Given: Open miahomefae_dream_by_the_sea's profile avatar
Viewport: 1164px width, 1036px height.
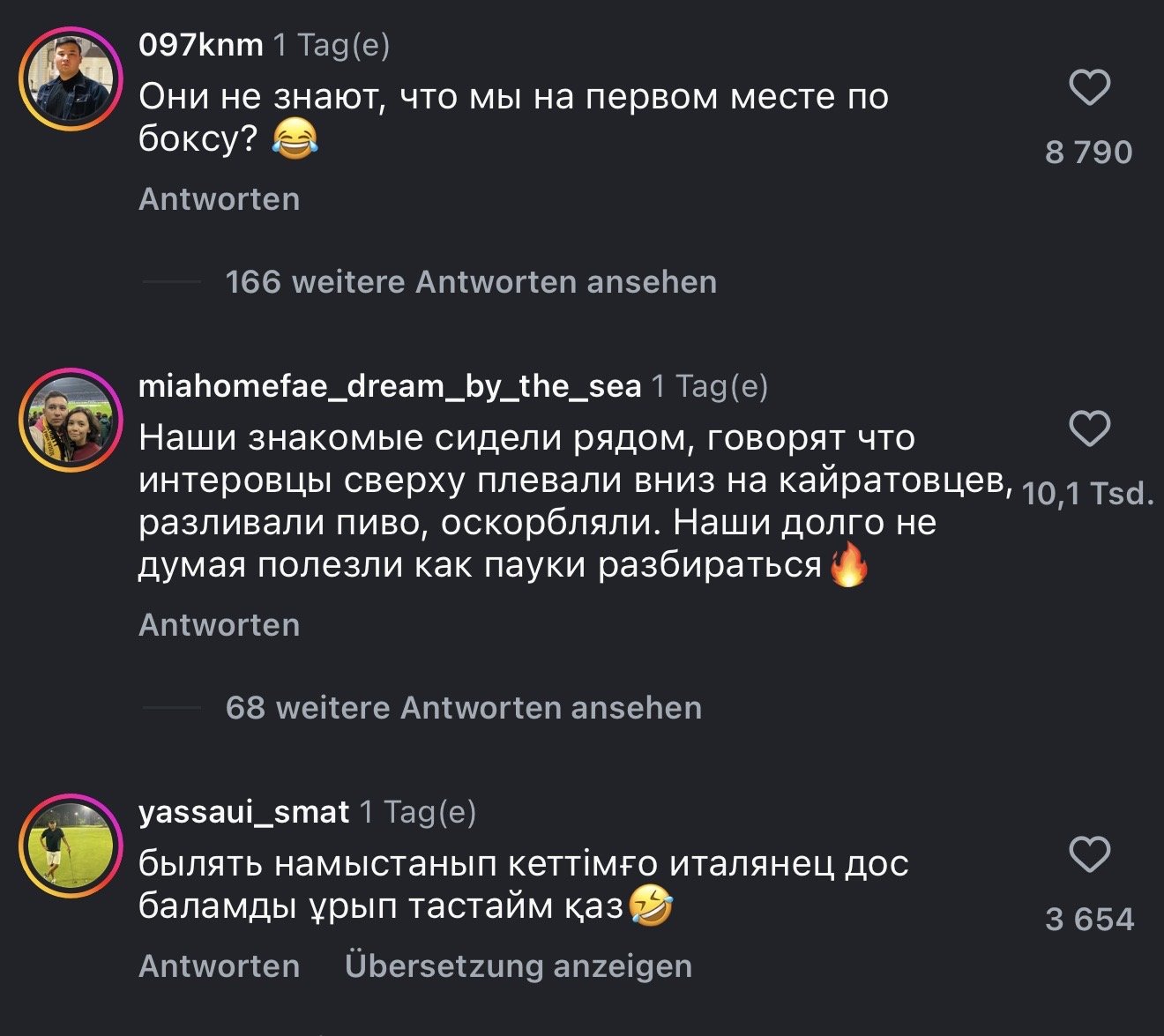Looking at the screenshot, I should coord(70,421).
